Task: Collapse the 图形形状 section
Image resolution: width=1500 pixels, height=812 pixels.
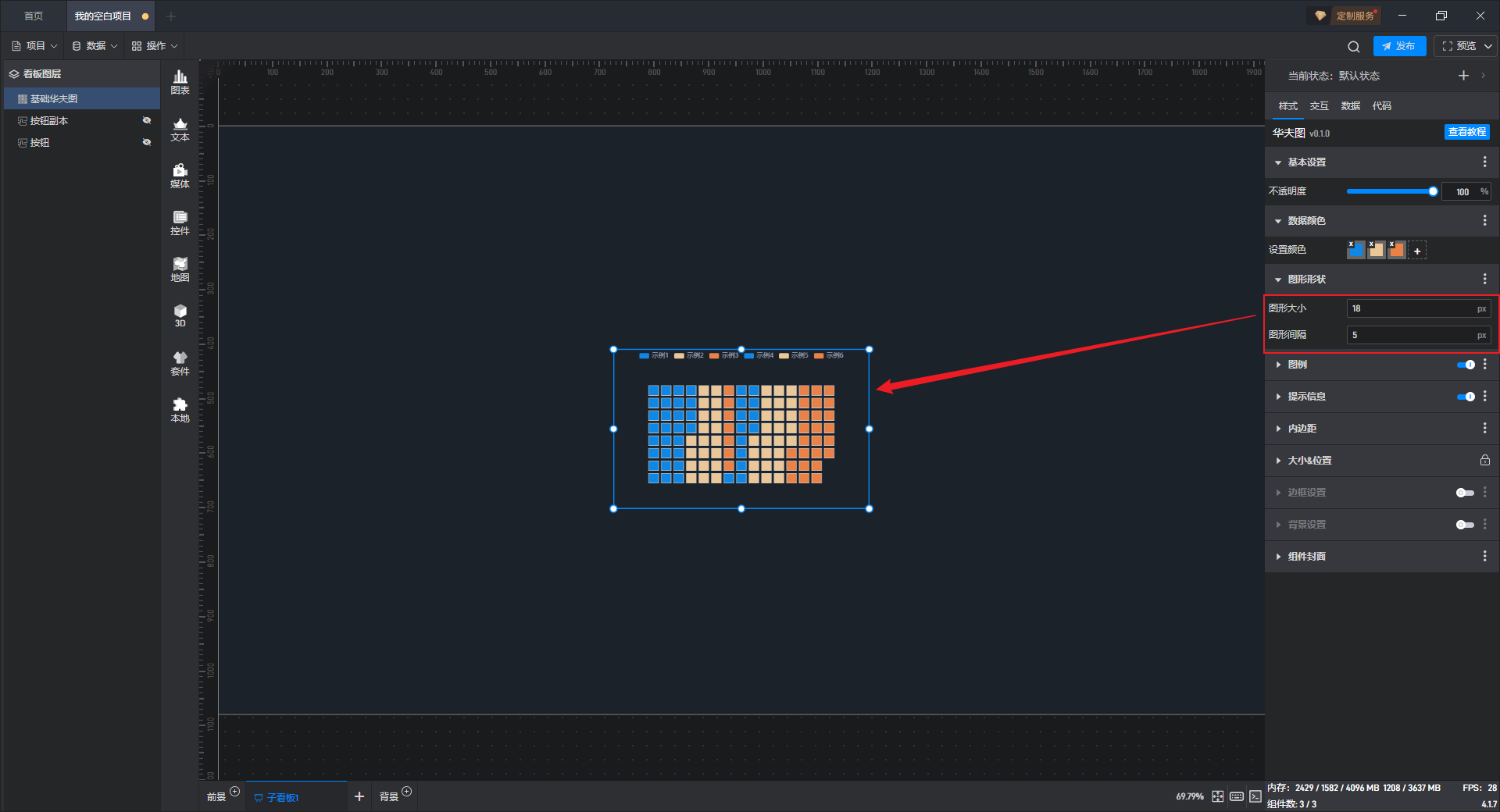Action: point(1278,280)
